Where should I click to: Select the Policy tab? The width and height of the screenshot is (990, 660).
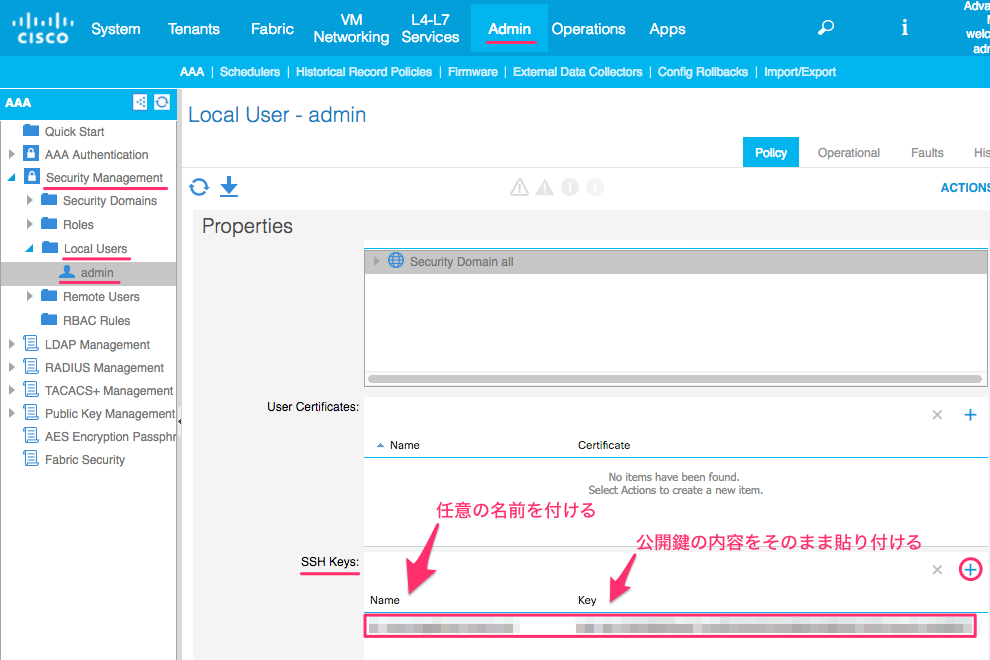(x=771, y=152)
